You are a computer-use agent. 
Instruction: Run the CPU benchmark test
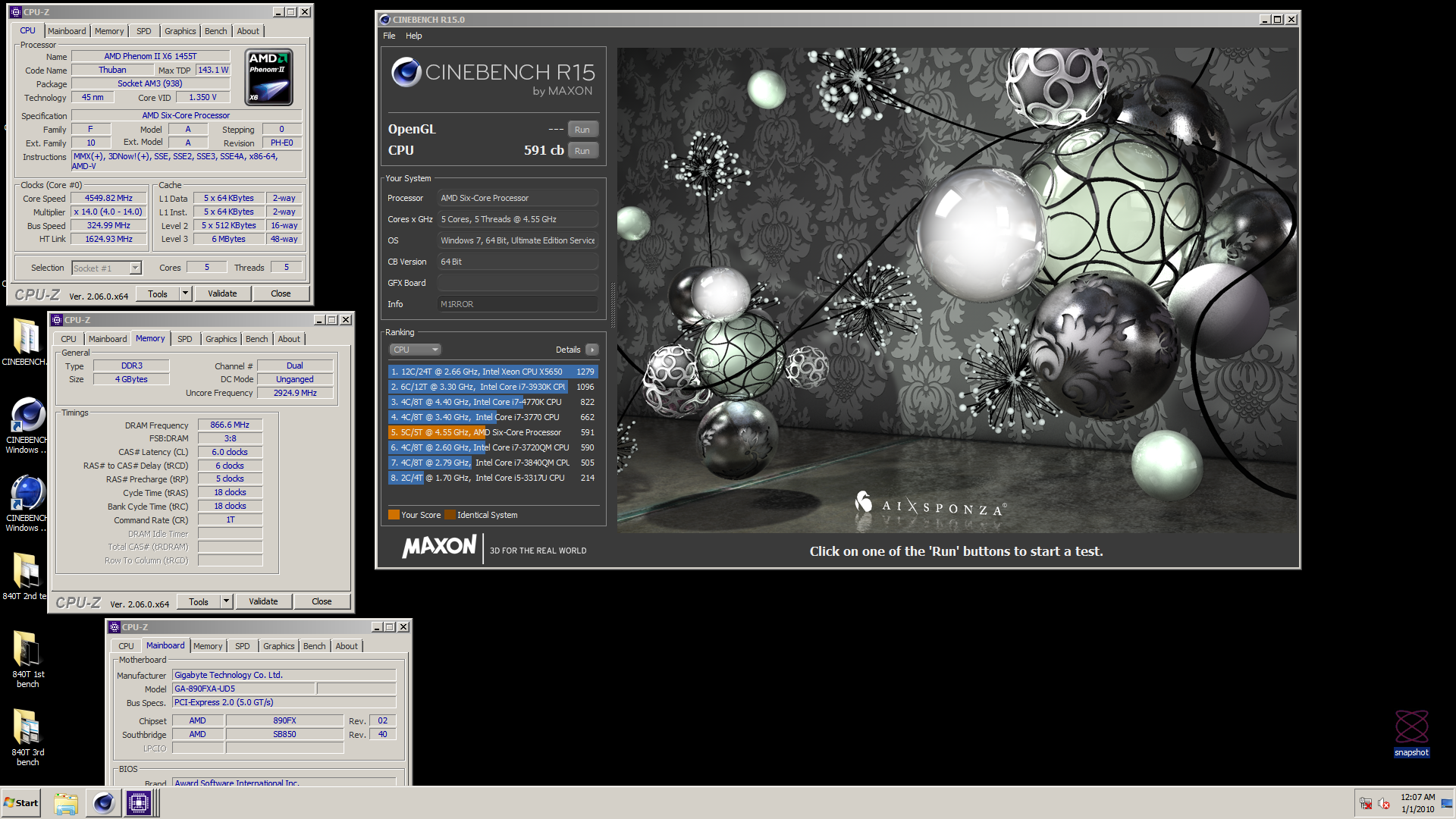582,151
